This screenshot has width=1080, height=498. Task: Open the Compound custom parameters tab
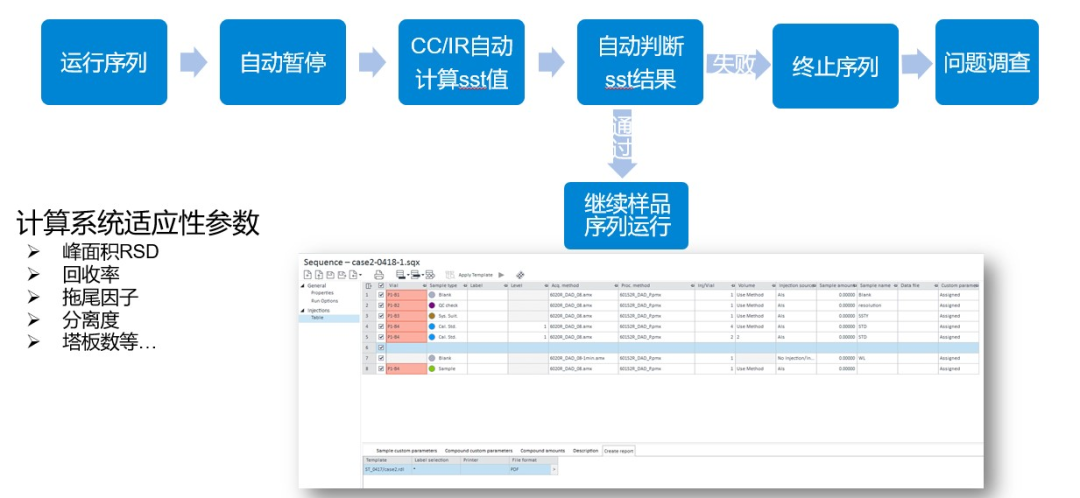[x=479, y=450]
